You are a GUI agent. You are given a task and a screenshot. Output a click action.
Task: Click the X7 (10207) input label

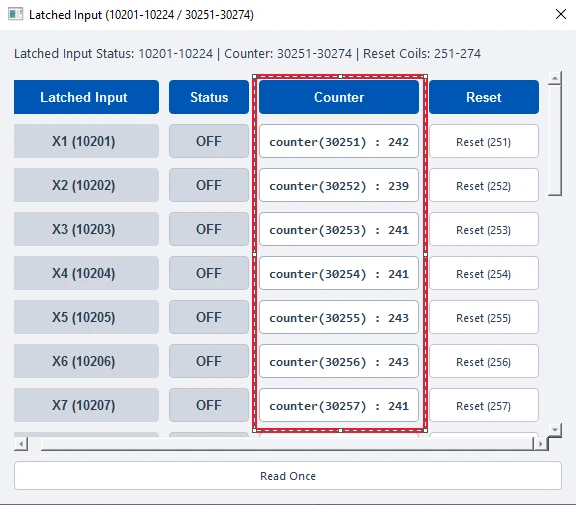86,406
